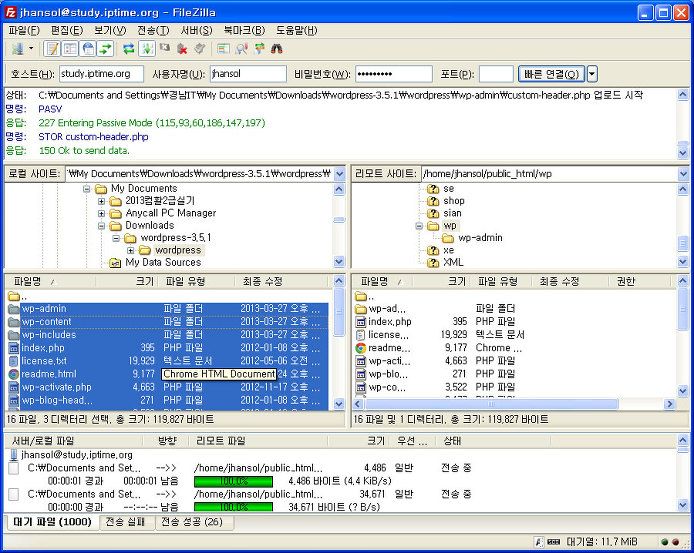Viewport: 694px width, 553px height.
Task: Select My Data Sources in local tree
Action: (163, 263)
